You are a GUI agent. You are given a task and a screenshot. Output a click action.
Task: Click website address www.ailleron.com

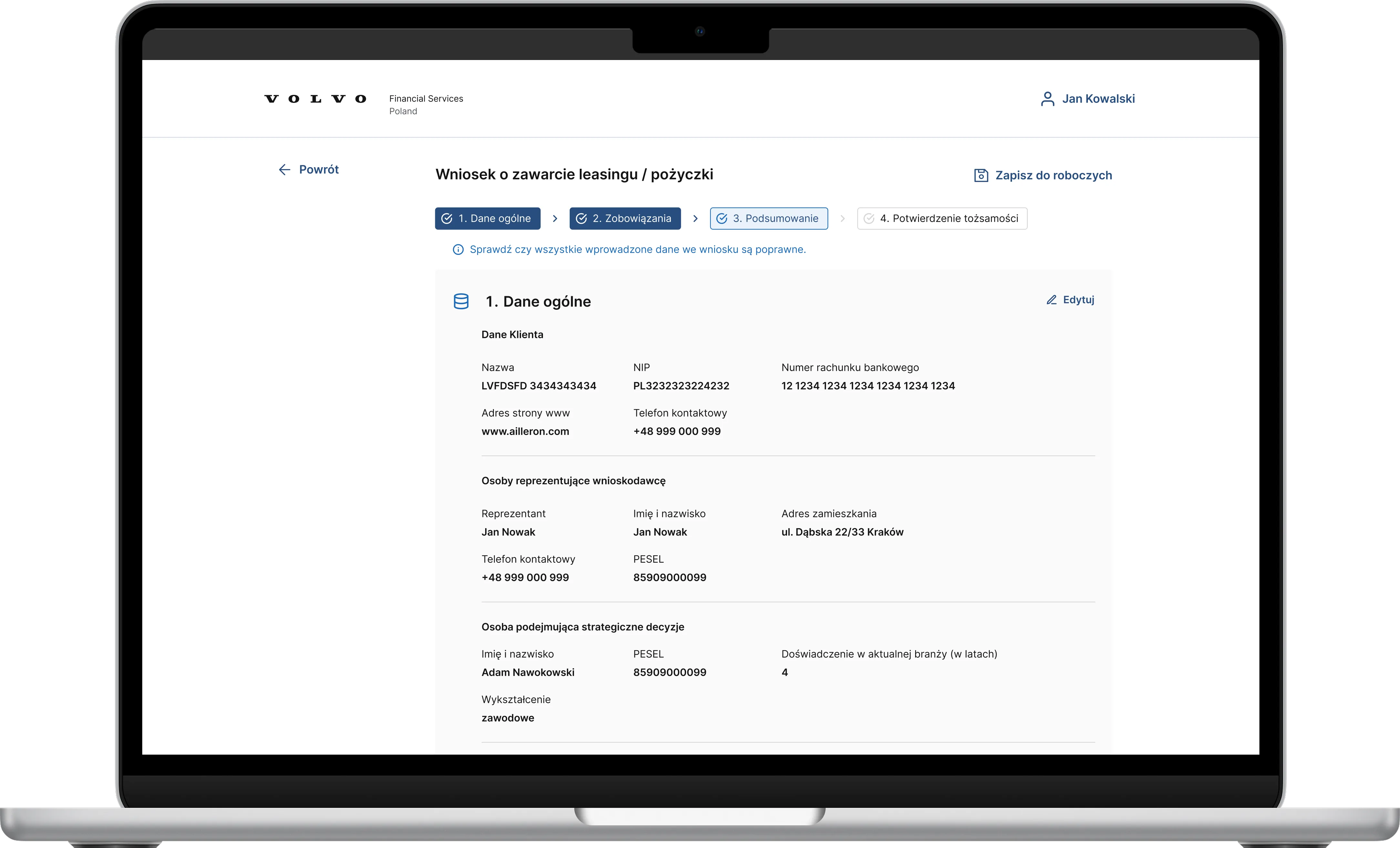point(526,431)
